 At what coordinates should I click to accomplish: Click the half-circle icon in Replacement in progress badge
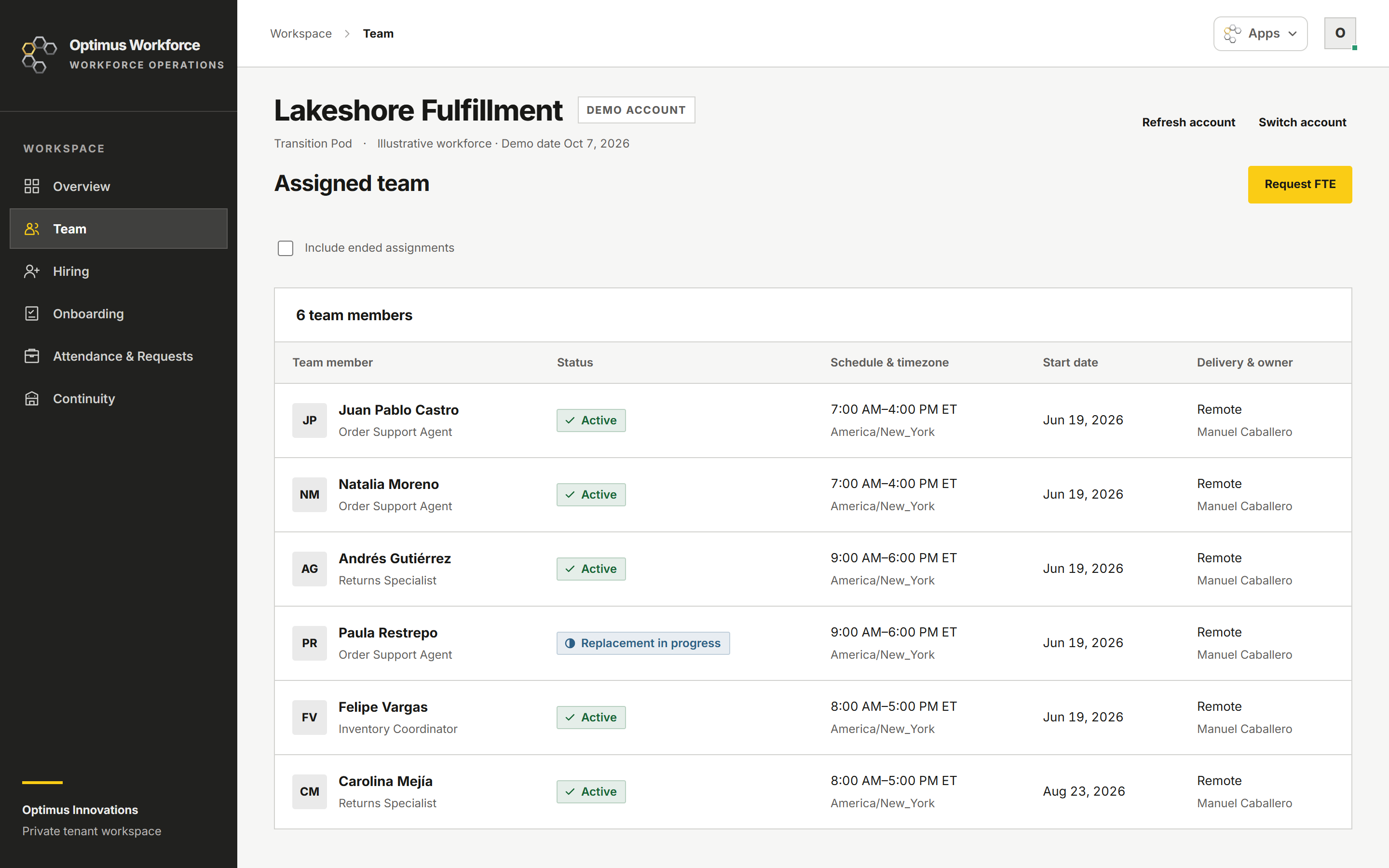click(x=570, y=643)
